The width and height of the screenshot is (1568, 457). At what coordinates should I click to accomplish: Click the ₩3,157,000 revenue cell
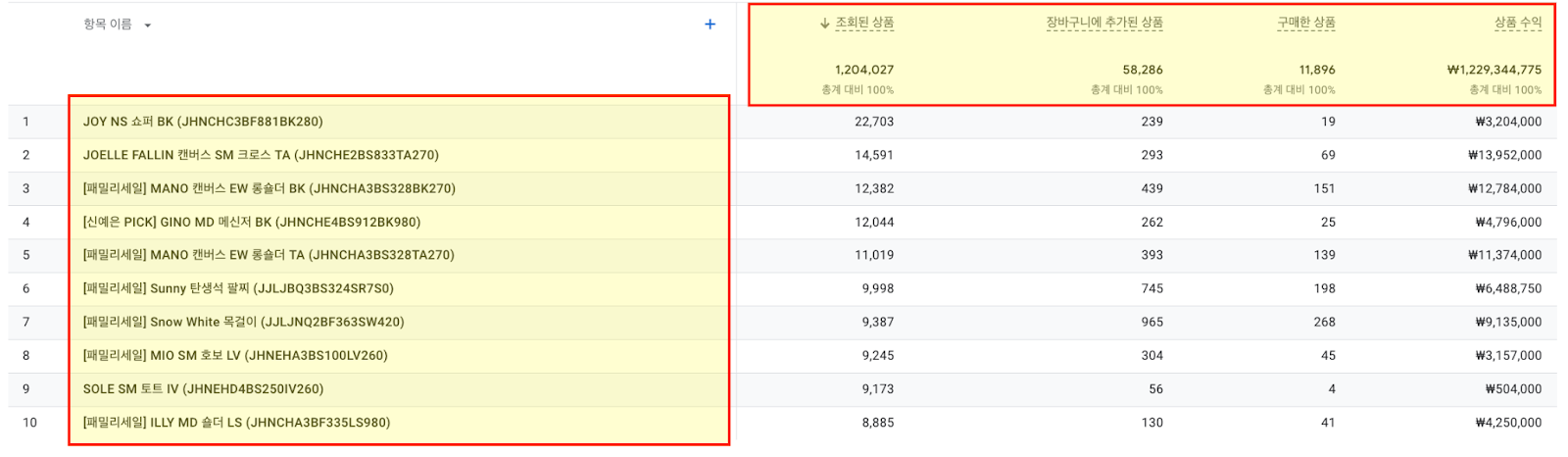pos(1508,355)
